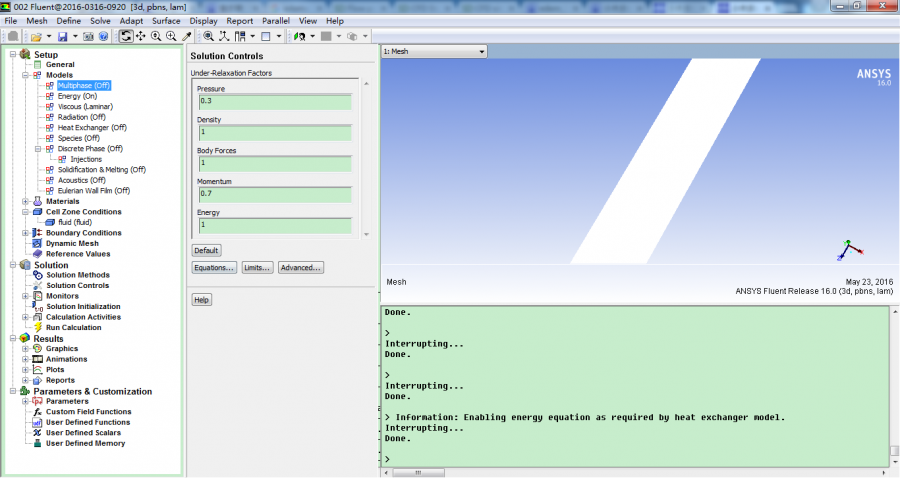Select Viscous (Laminar) tree item
This screenshot has height=478, width=900.
(86, 107)
